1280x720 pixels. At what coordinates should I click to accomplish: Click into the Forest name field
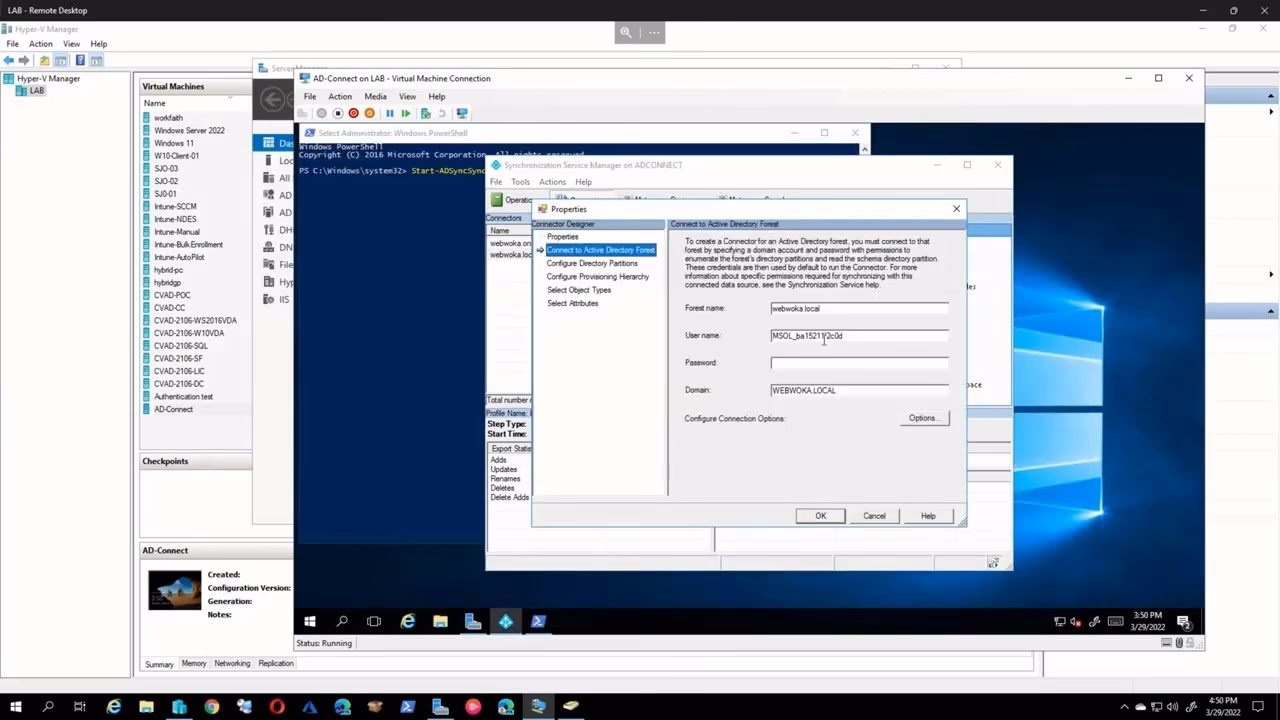tap(859, 308)
